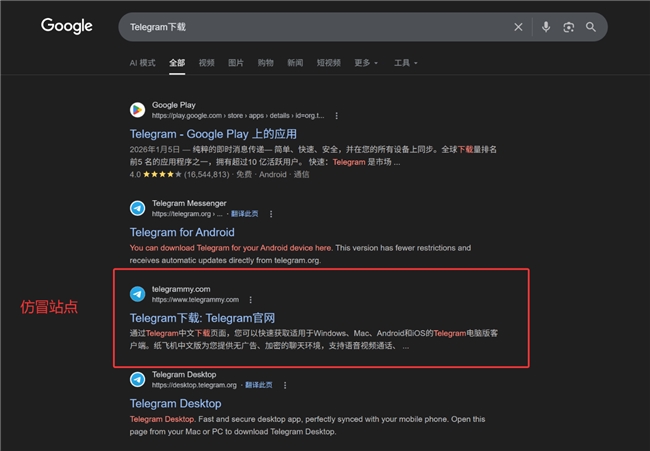Click 翻译此页 next to Telegram Messenger
Screen dimensions: 650x451
click(244, 213)
